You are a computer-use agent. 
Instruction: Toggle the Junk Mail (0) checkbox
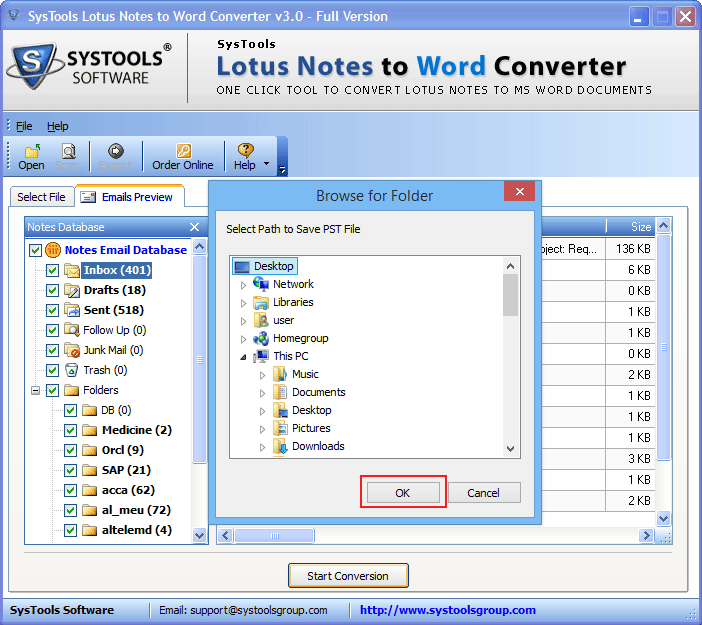tap(53, 350)
